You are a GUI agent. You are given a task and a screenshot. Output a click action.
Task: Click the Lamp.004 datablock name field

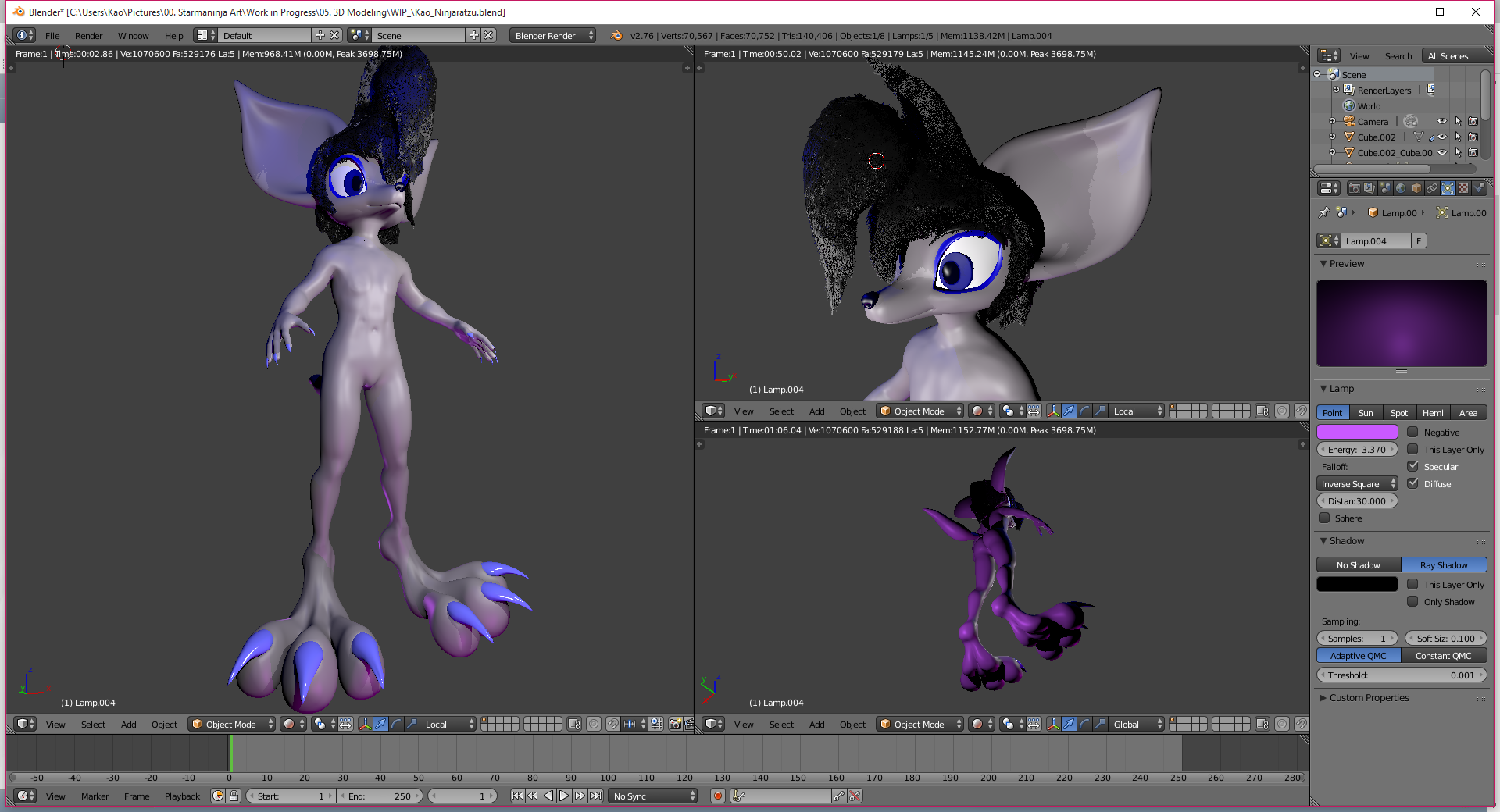[x=1376, y=240]
